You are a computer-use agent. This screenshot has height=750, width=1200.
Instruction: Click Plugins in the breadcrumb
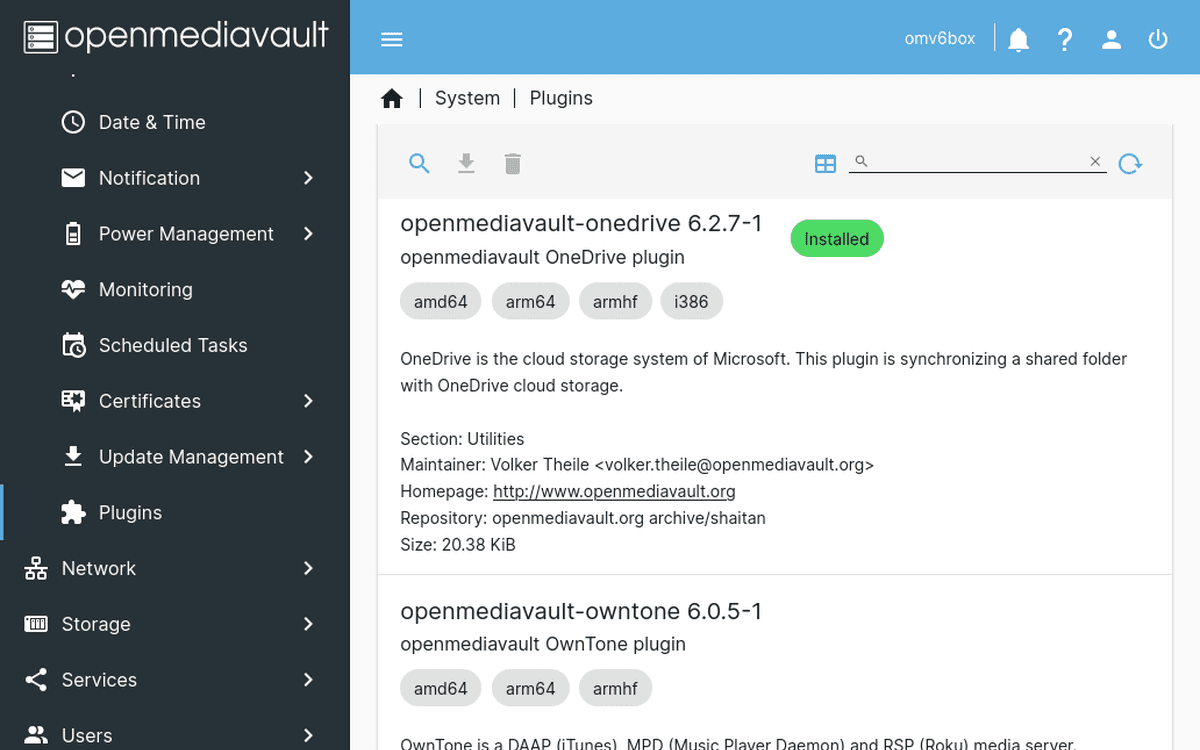click(x=561, y=98)
